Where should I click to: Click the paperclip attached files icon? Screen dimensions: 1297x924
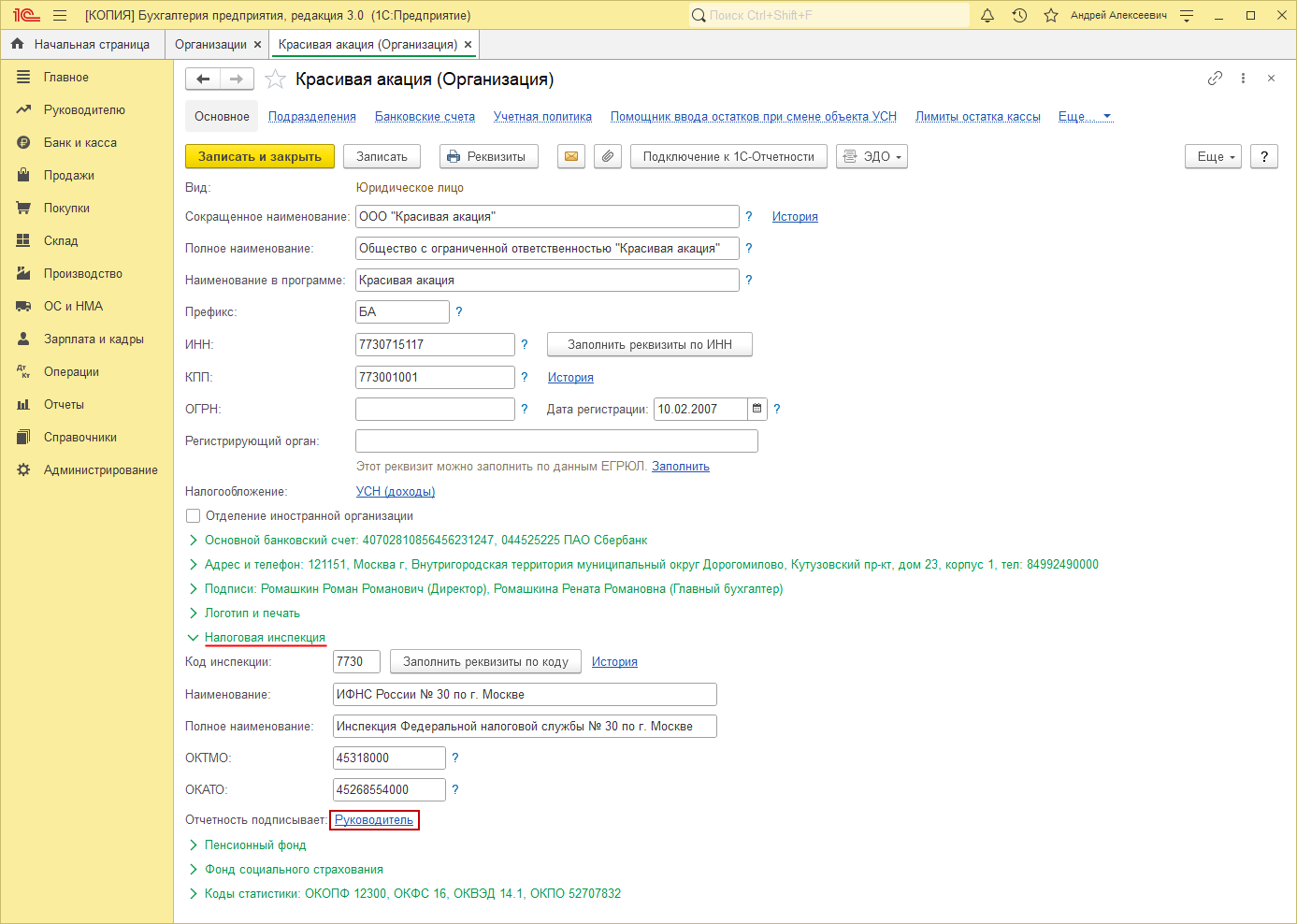click(608, 157)
